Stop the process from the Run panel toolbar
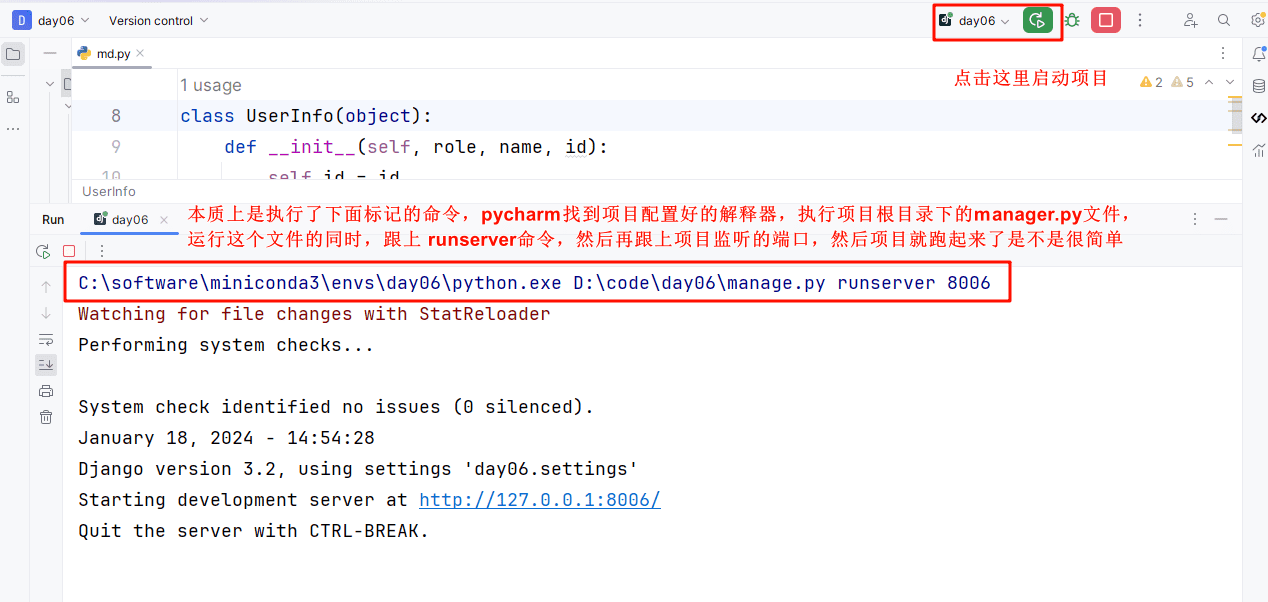This screenshot has width=1268, height=602. 69,251
